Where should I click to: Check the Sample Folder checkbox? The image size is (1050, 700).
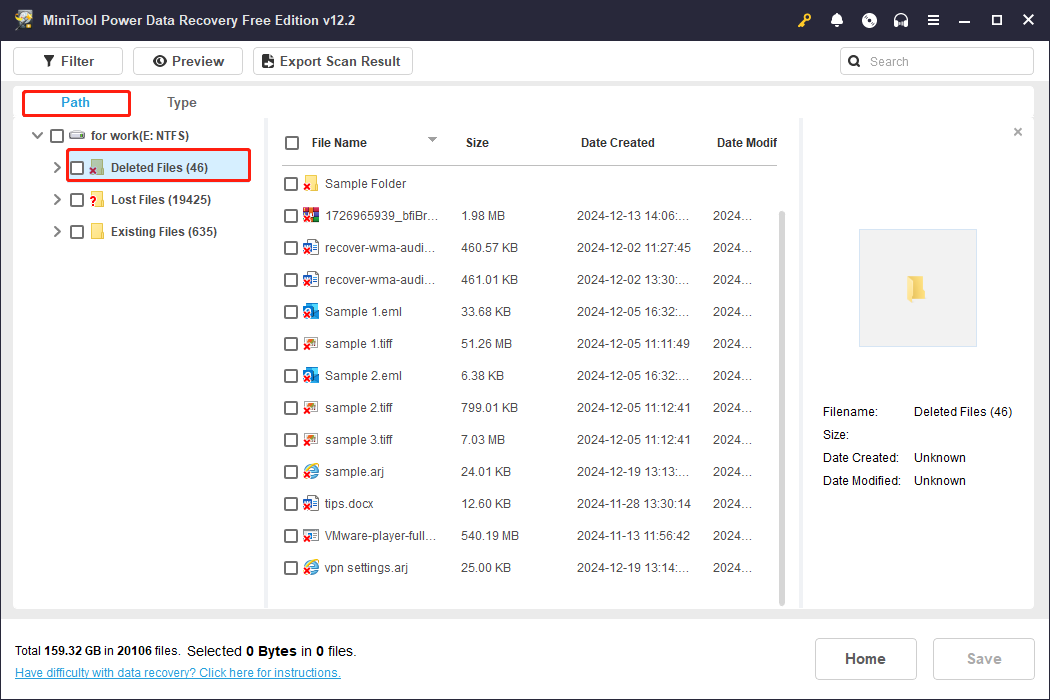(291, 184)
